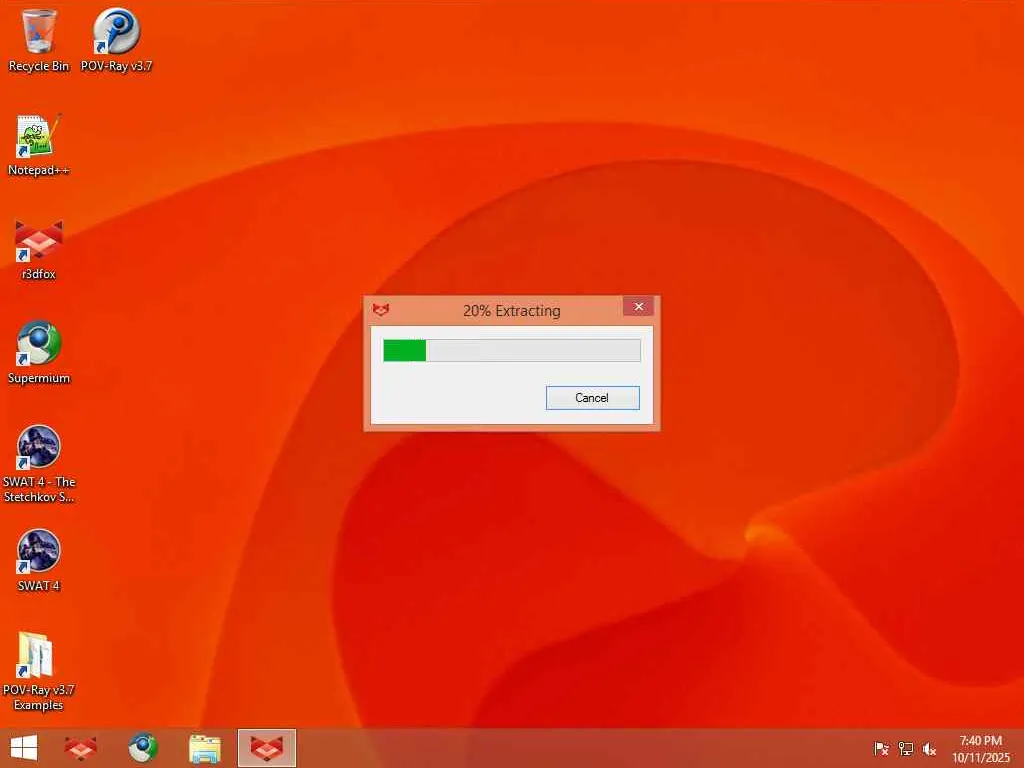Open the Action Center flag tray icon
This screenshot has width=1024, height=768.
point(881,749)
